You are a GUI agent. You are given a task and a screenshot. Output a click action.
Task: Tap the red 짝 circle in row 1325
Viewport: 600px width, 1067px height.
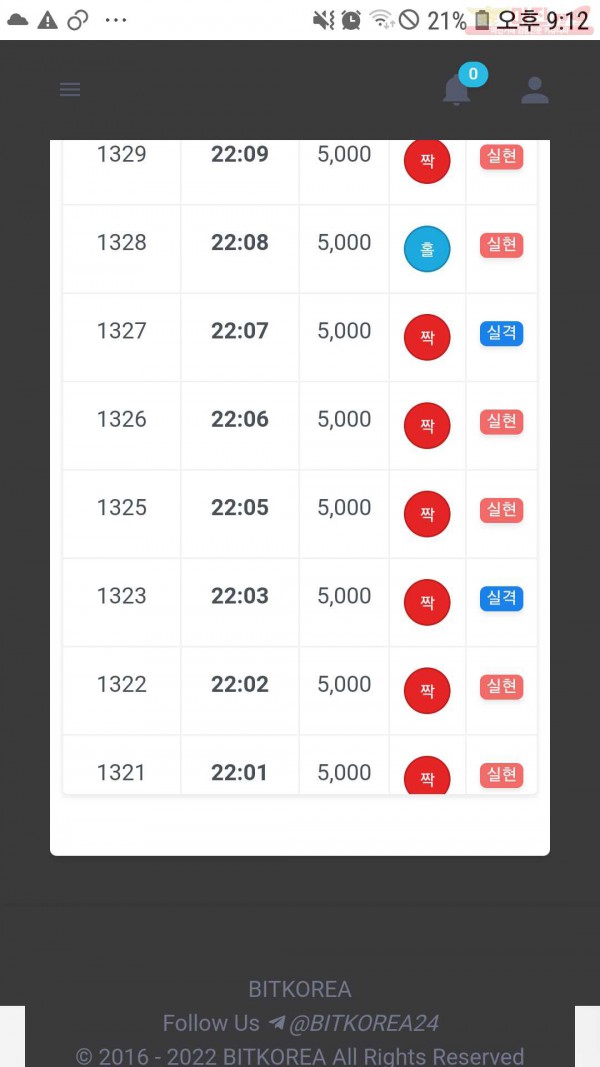[427, 514]
